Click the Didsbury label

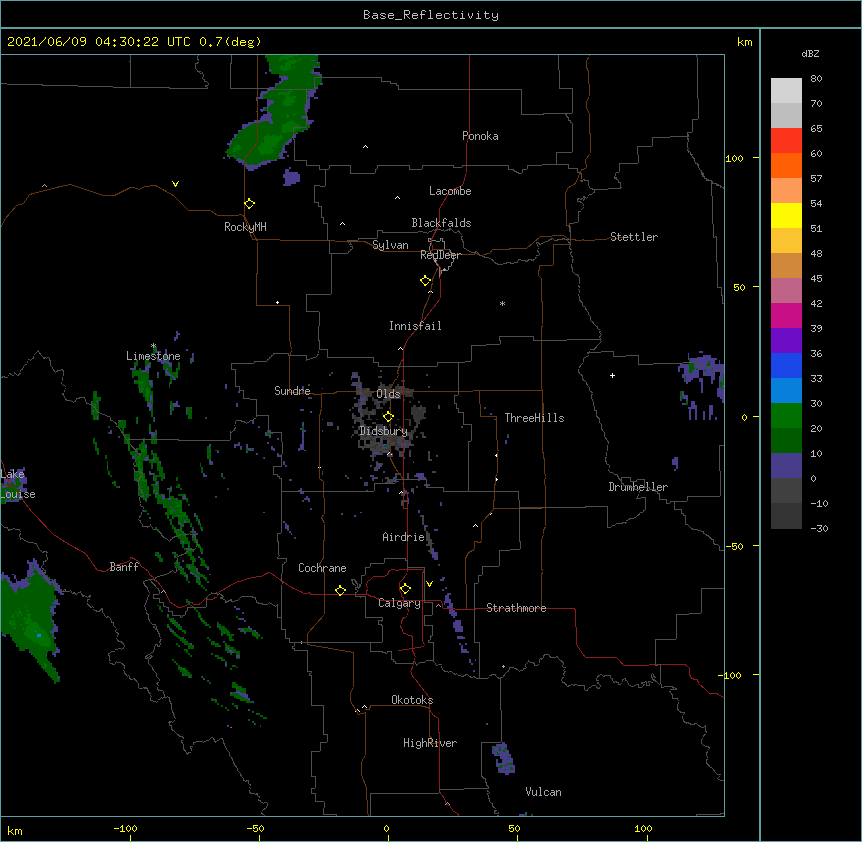pyautogui.click(x=383, y=431)
